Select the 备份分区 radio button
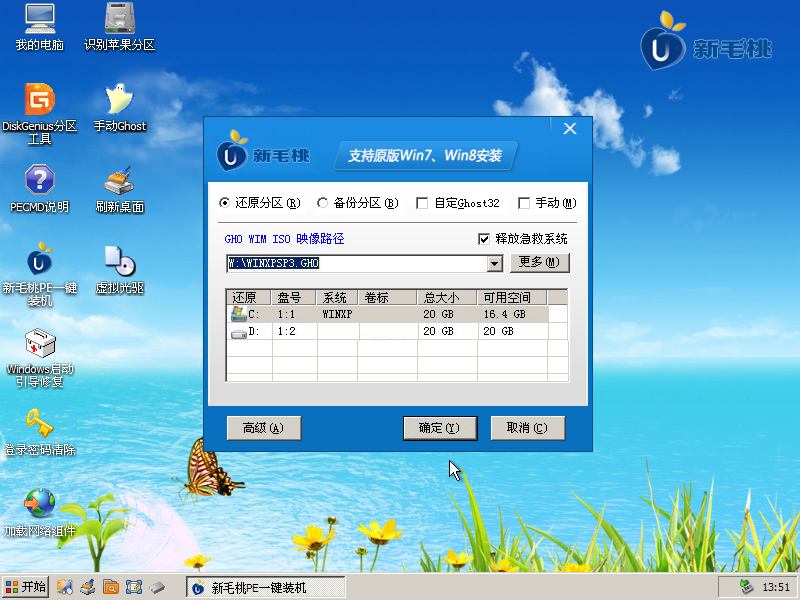The height and width of the screenshot is (600, 800). tap(323, 203)
